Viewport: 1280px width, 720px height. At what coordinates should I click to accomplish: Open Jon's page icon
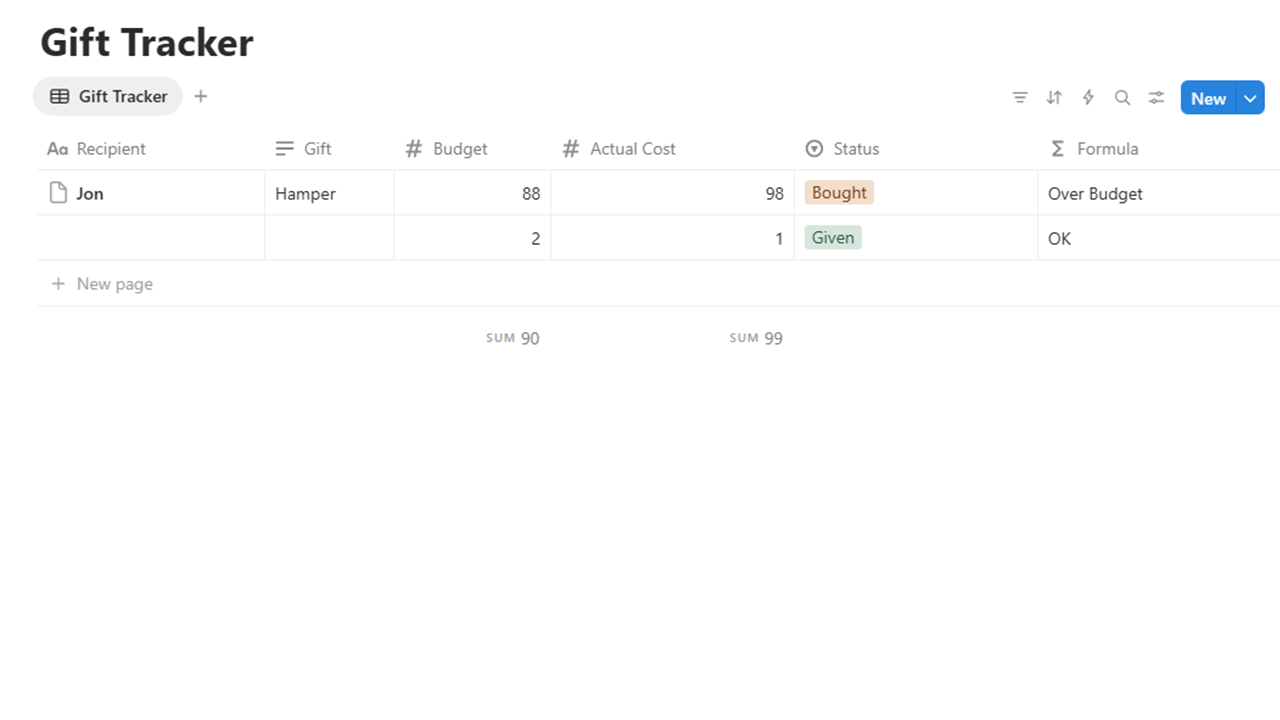pos(59,193)
